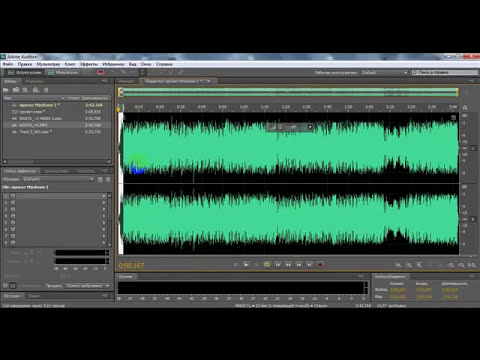Open the workspace selector dropdown
Screen dimensions: 480x360
click(x=385, y=72)
